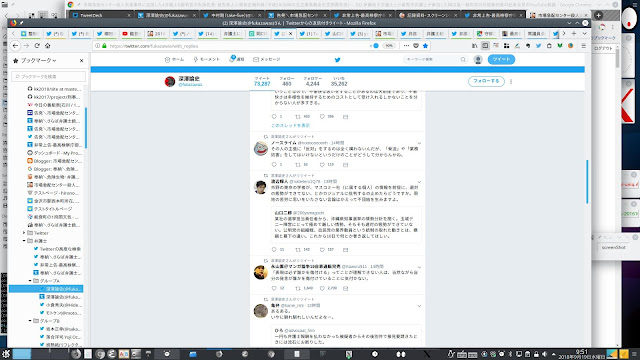Screen dimensions: 640x360
Task: Open the more options dots beside Follow button
Action: (x=511, y=81)
